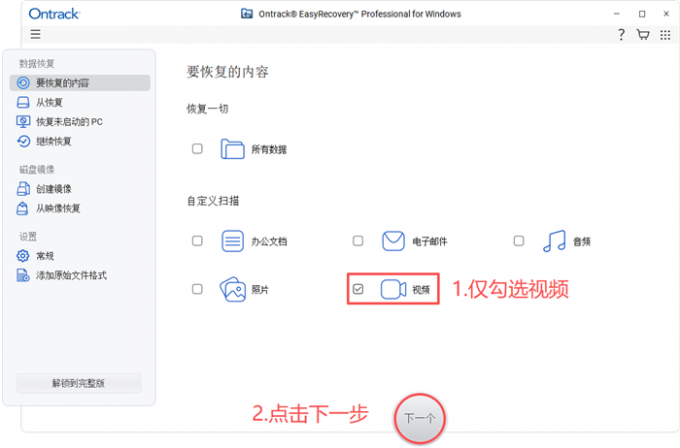Click the 创建镜像 icon
The width and height of the screenshot is (680, 448).
point(23,189)
